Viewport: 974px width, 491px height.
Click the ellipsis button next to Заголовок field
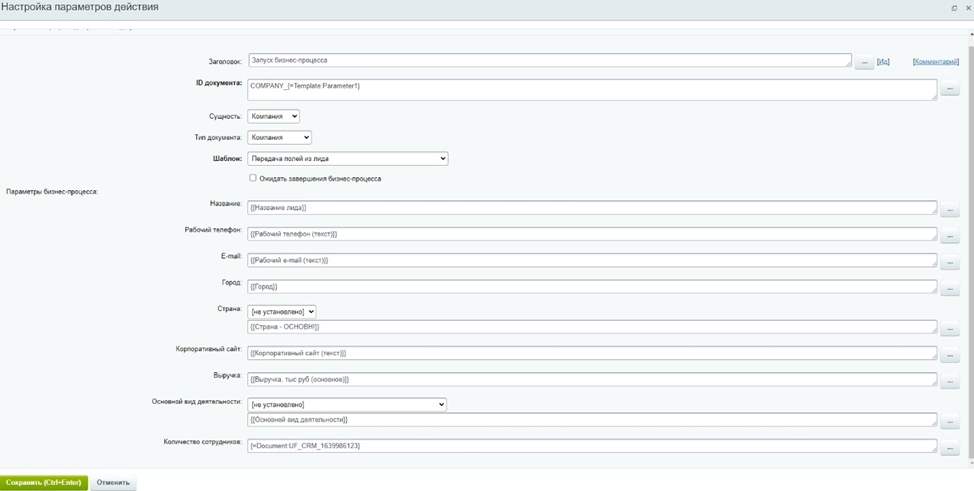(x=863, y=62)
